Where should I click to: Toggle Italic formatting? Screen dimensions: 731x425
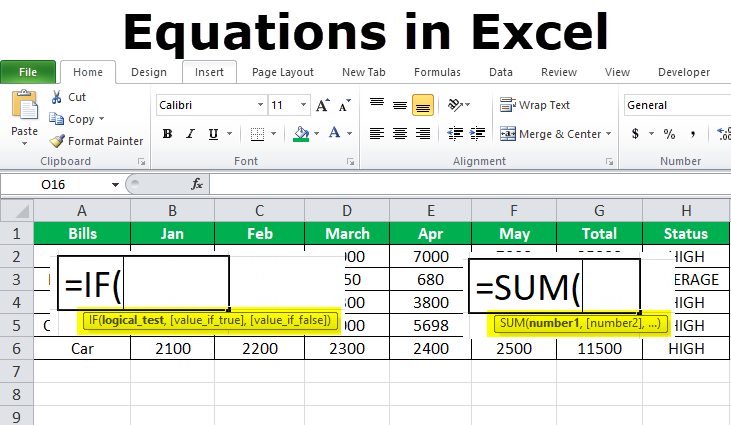190,134
